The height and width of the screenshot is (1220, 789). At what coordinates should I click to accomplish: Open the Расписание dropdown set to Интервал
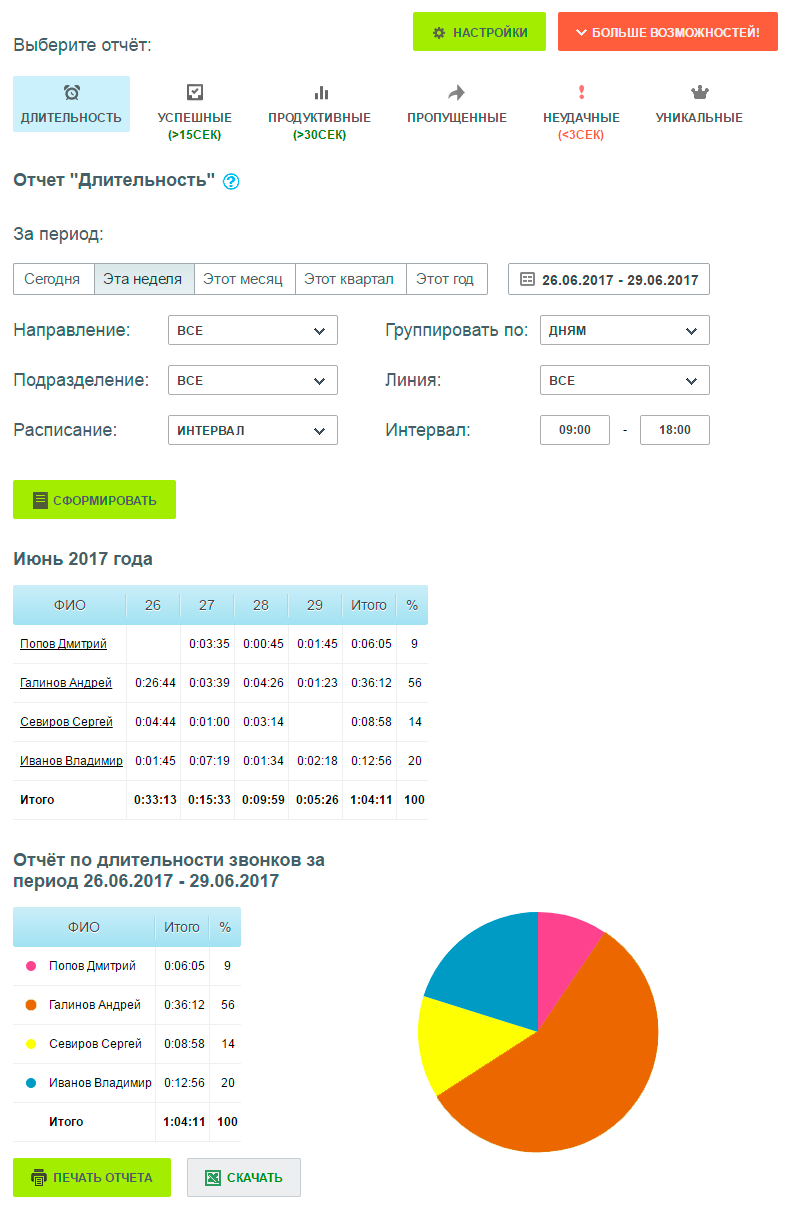click(x=253, y=430)
